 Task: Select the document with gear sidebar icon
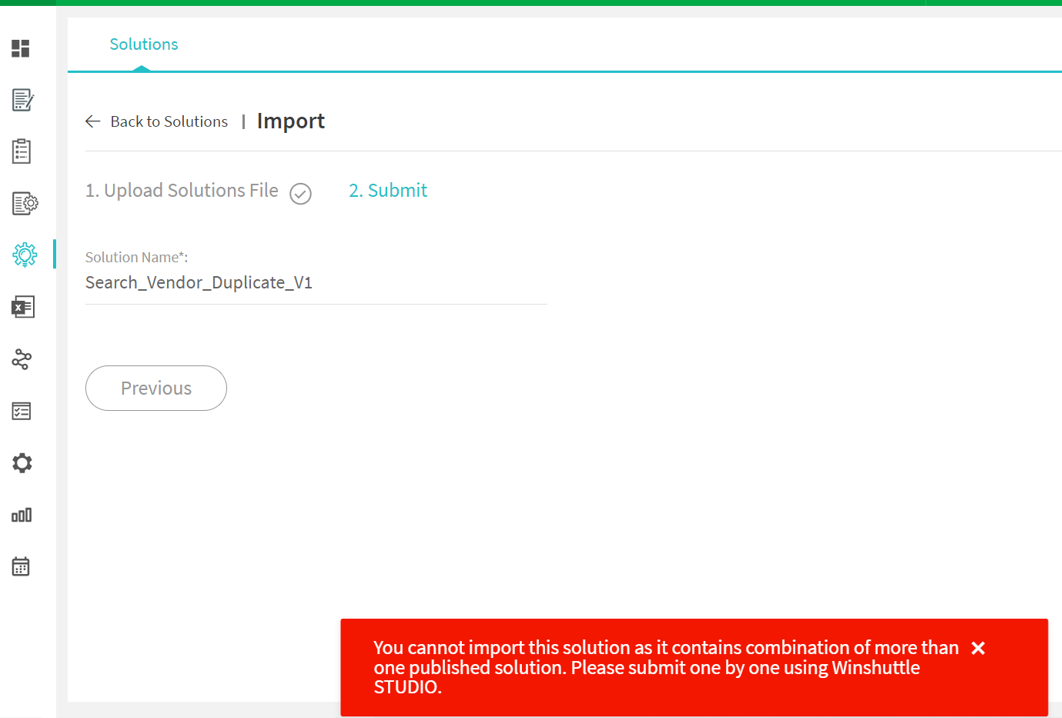pyautogui.click(x=25, y=203)
